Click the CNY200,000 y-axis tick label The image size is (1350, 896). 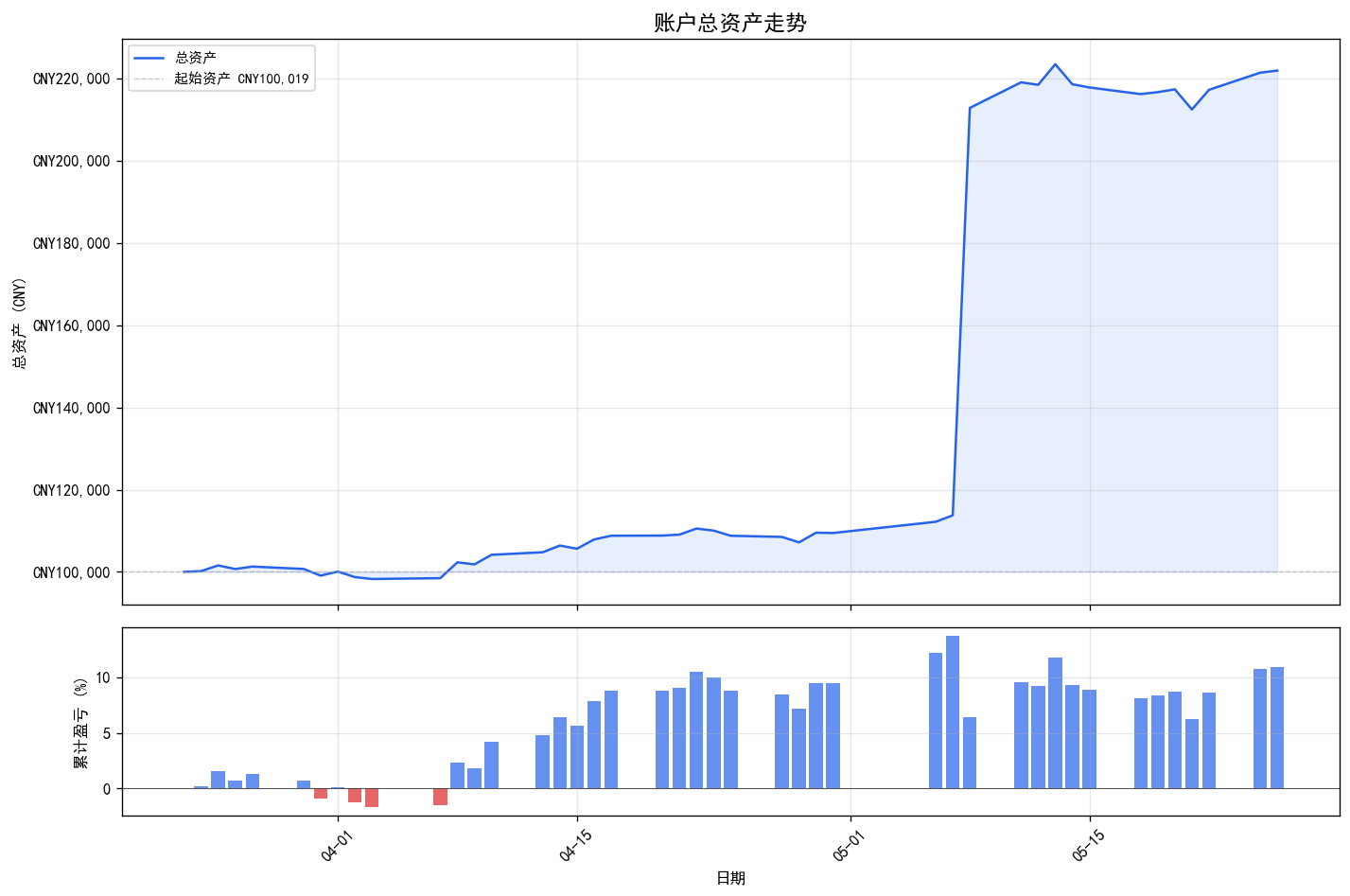click(x=72, y=162)
